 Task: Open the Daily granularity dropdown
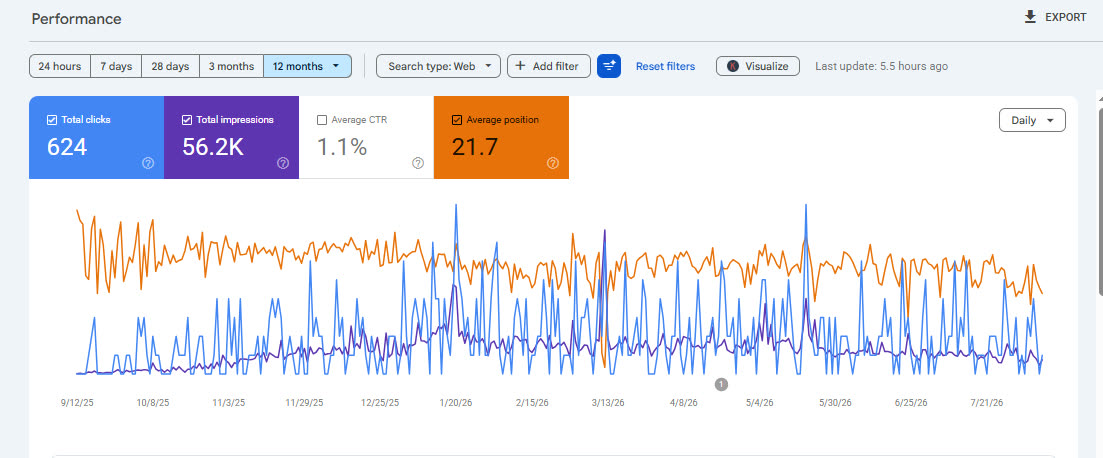(1032, 120)
